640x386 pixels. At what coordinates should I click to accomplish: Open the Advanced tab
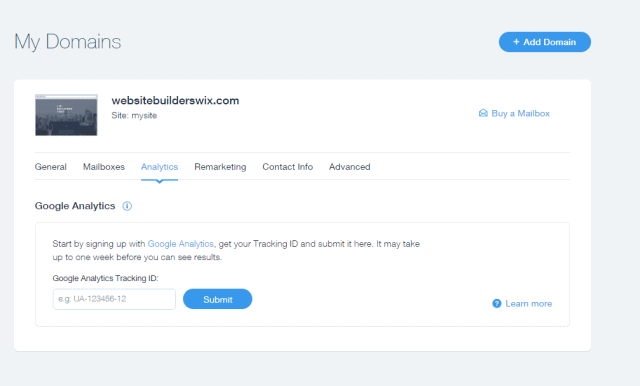tap(350, 167)
